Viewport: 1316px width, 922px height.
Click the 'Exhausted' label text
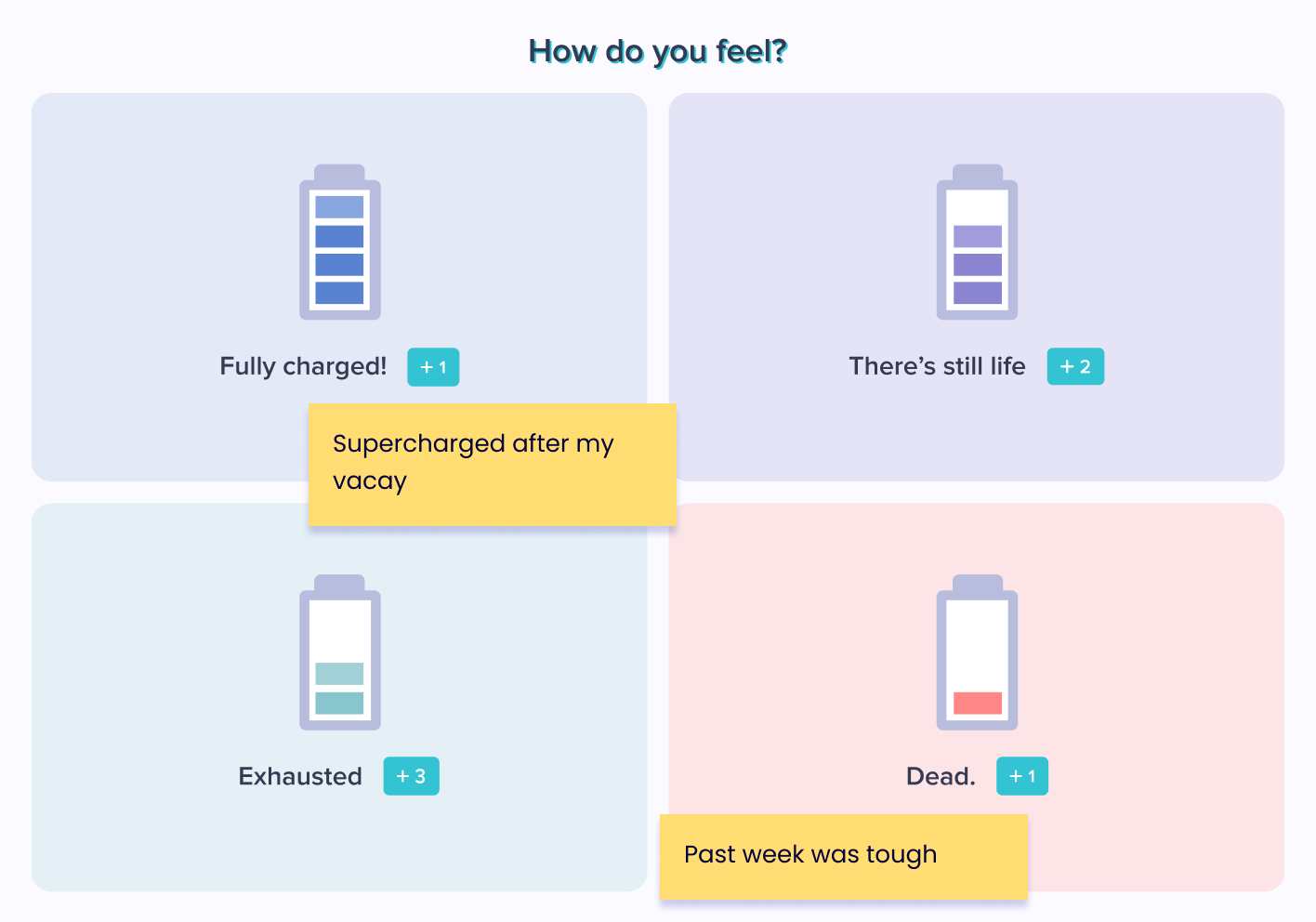[x=300, y=776]
